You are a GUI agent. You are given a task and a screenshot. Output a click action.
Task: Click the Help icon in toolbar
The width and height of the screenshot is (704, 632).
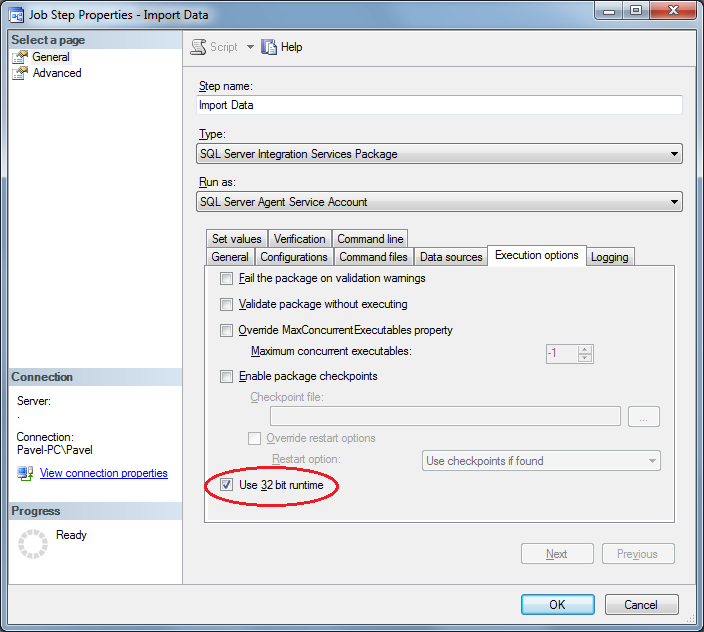[x=269, y=47]
